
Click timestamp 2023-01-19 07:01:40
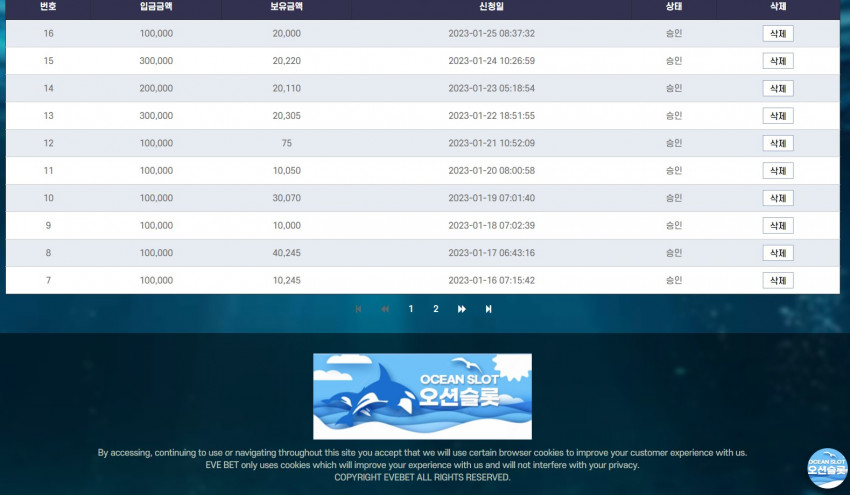[491, 198]
